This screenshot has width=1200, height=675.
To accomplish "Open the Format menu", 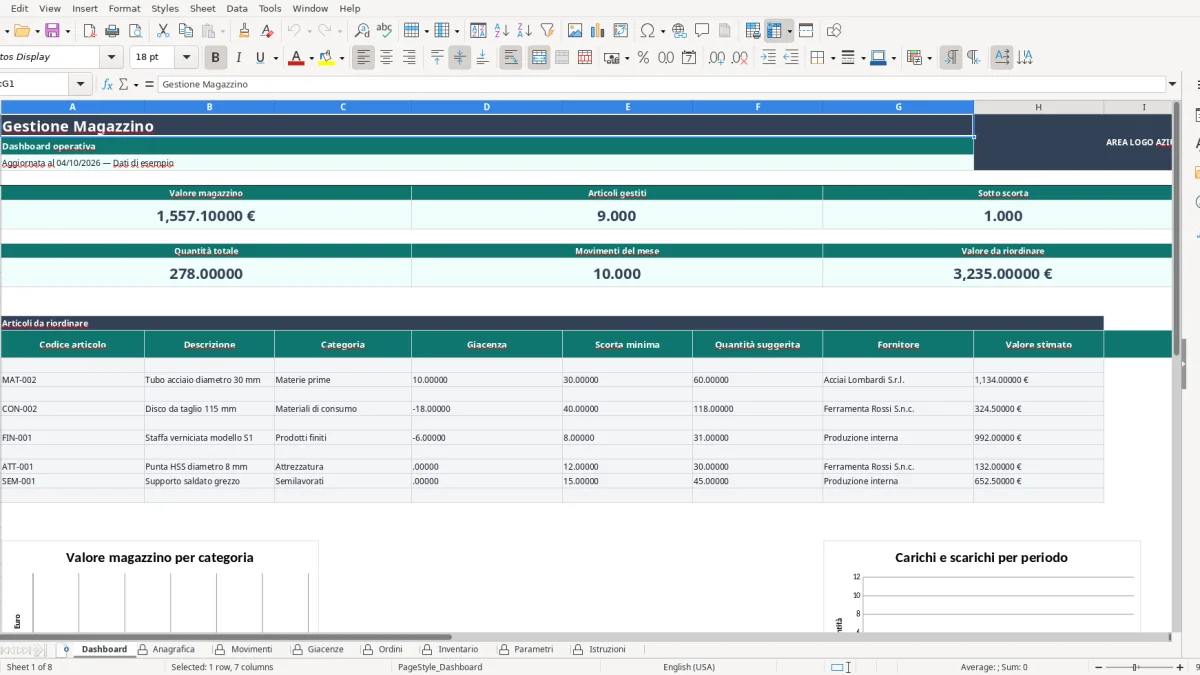I will click(x=124, y=8).
